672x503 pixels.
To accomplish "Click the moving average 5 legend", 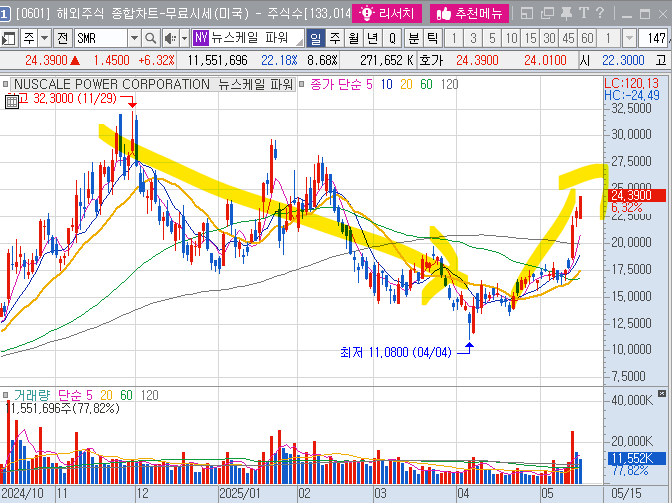I will coord(369,84).
